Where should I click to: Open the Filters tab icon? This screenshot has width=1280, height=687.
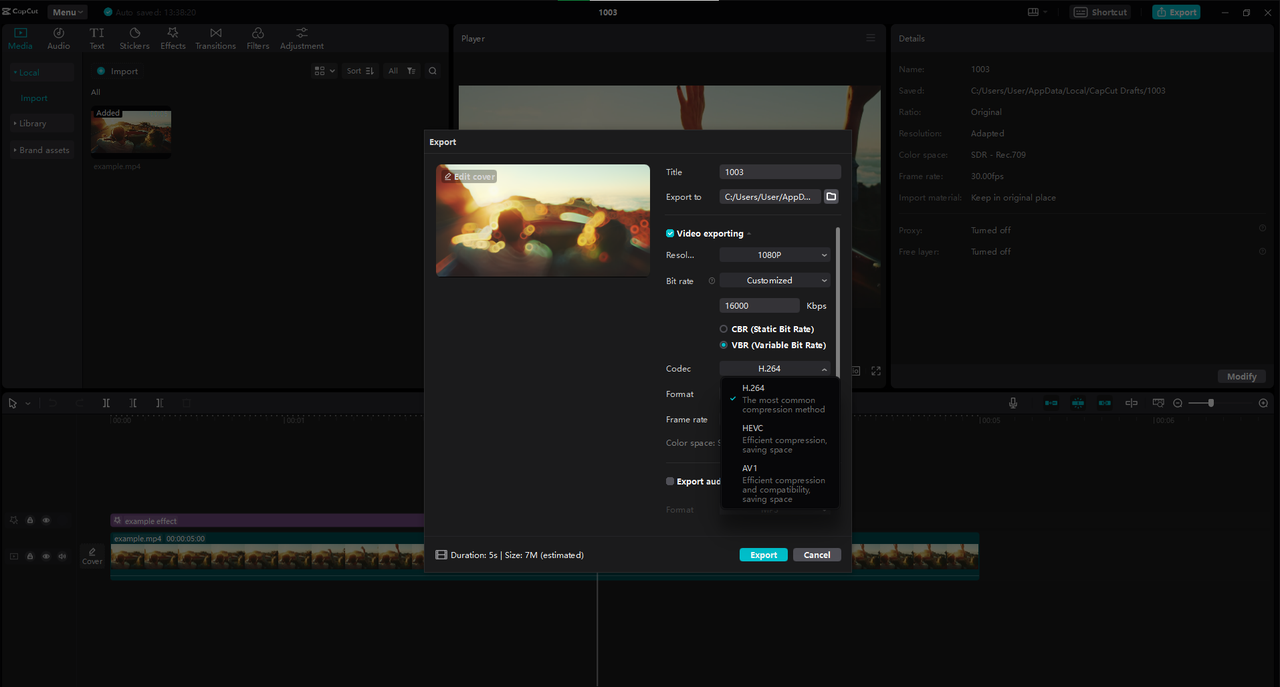(x=258, y=33)
